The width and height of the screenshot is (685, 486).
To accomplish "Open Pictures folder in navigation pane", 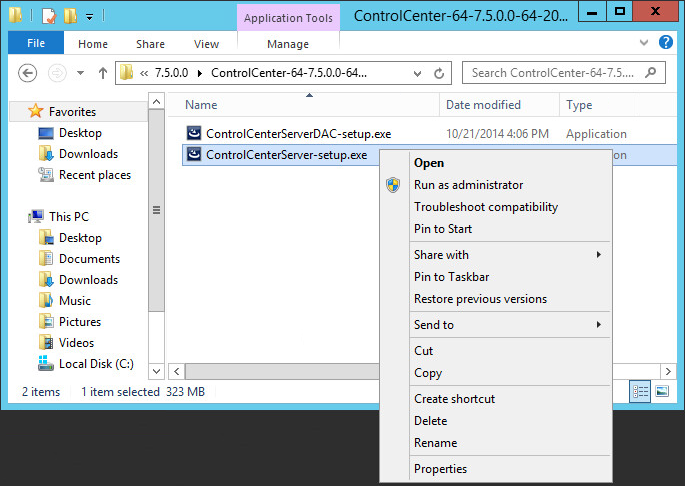I will pyautogui.click(x=80, y=322).
